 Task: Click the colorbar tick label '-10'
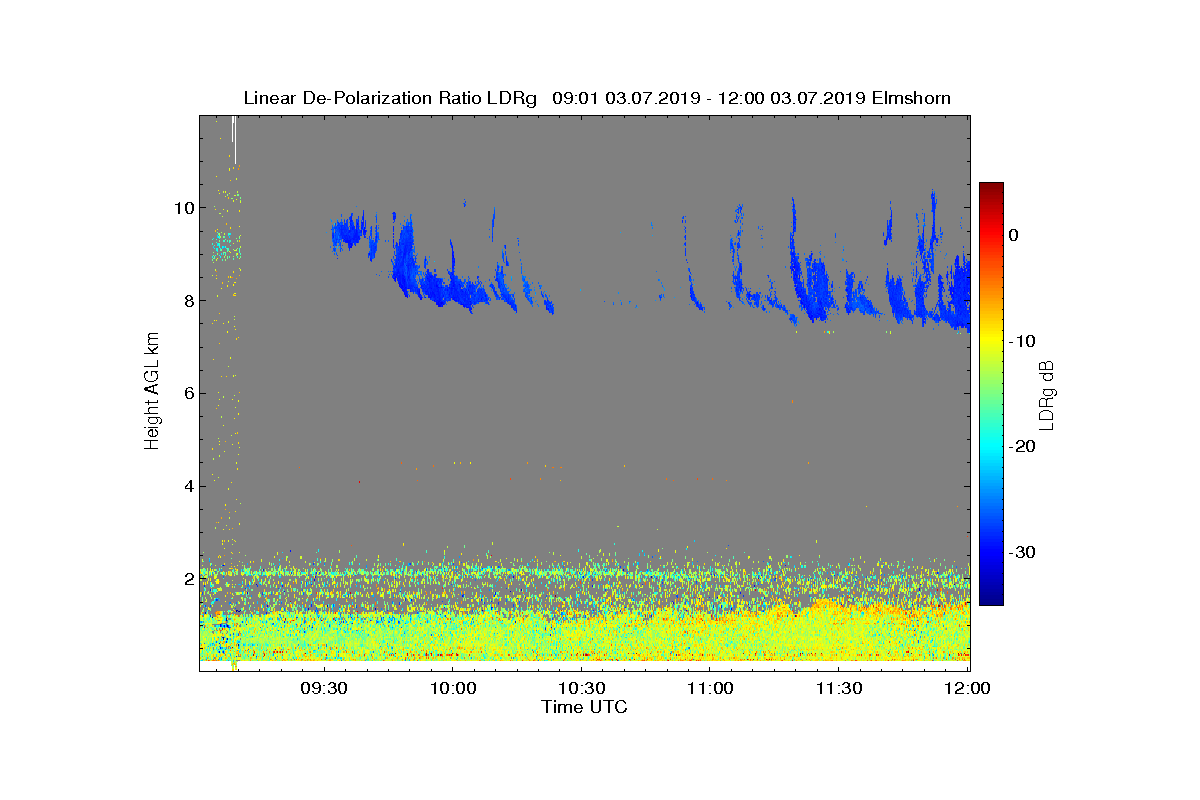tap(1022, 341)
